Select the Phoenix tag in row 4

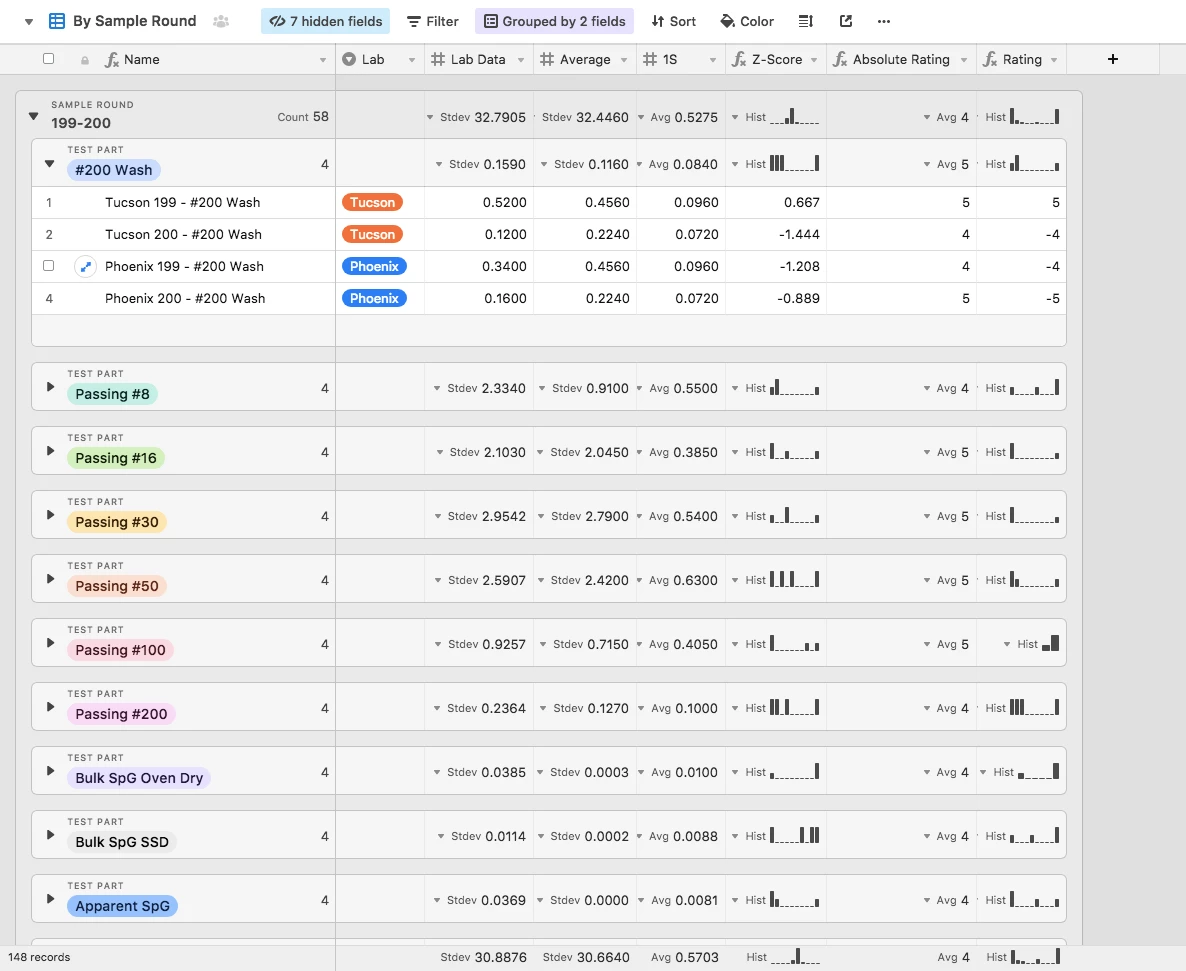click(374, 298)
